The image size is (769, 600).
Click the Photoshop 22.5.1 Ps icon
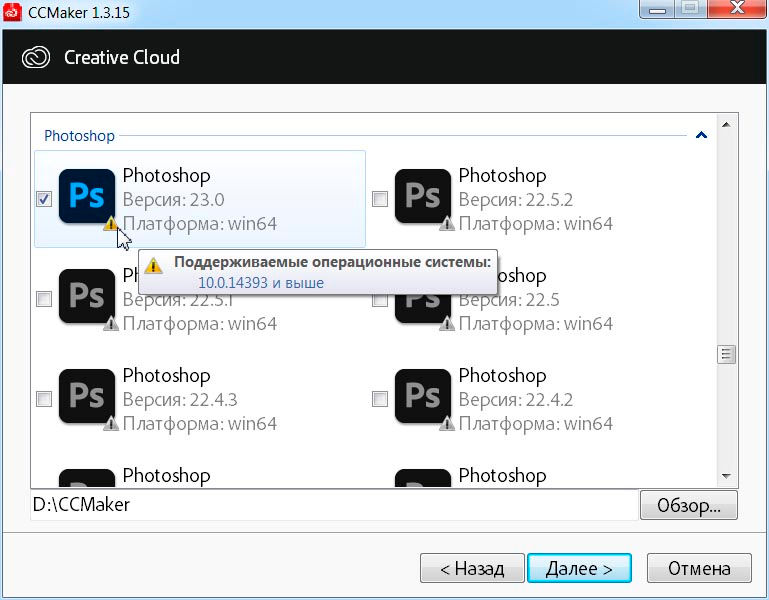87,296
